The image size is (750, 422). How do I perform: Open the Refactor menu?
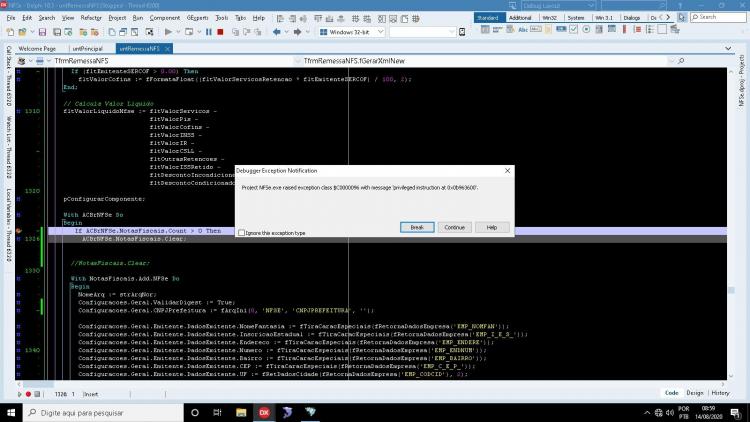(91, 18)
